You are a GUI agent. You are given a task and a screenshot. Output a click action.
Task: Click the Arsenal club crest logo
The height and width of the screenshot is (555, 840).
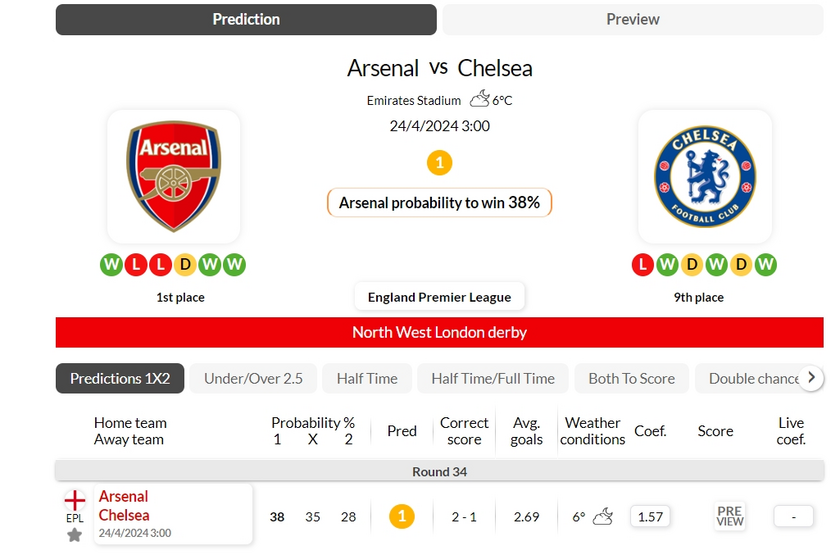[x=173, y=176]
